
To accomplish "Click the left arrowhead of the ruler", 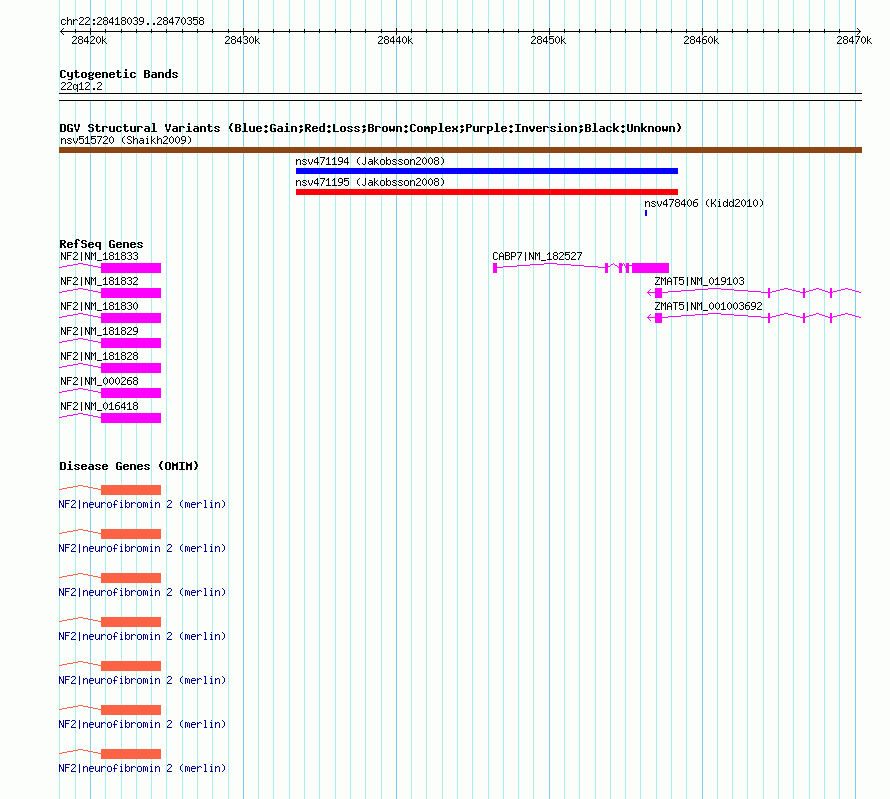I will pyautogui.click(x=62, y=31).
